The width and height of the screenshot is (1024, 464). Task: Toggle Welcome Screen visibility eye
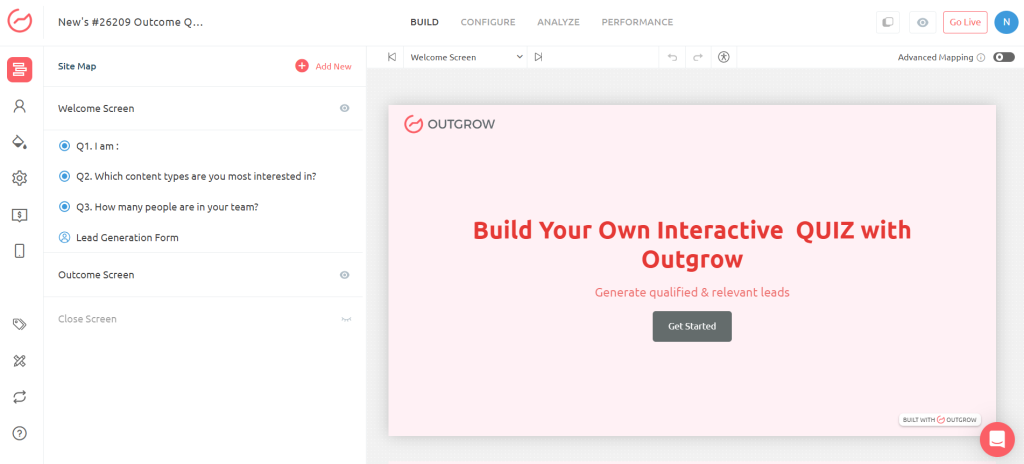[x=344, y=108]
